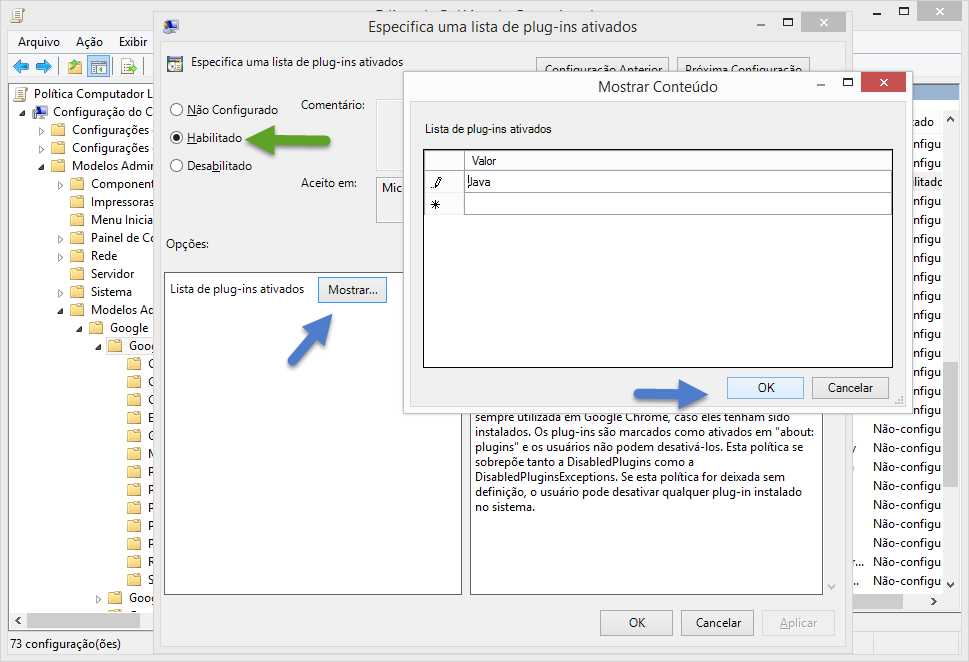
Task: Select the Sistema folder icon
Action: [x=77, y=291]
